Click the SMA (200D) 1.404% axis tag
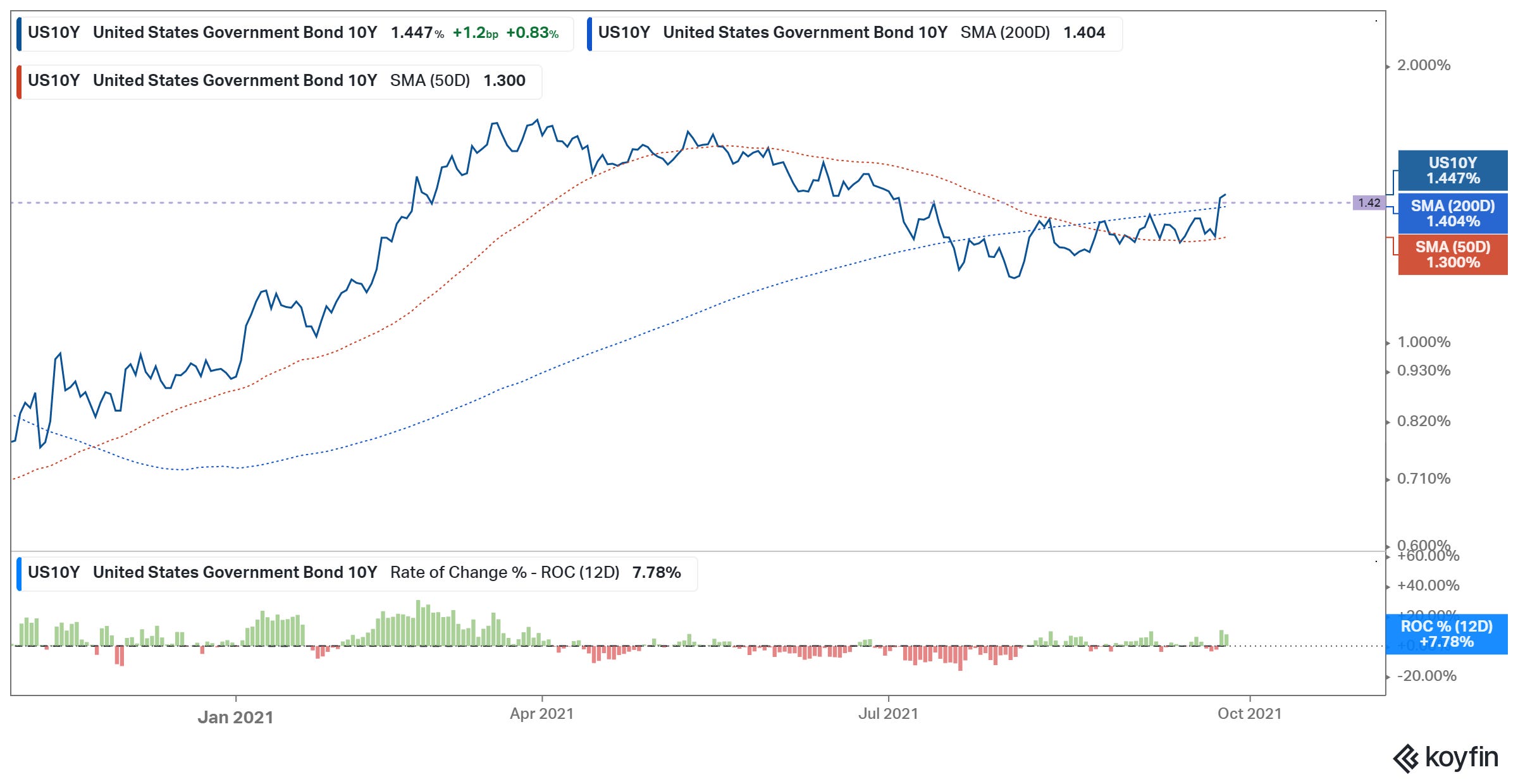Image resolution: width=1518 pixels, height=784 pixels. pos(1453,214)
